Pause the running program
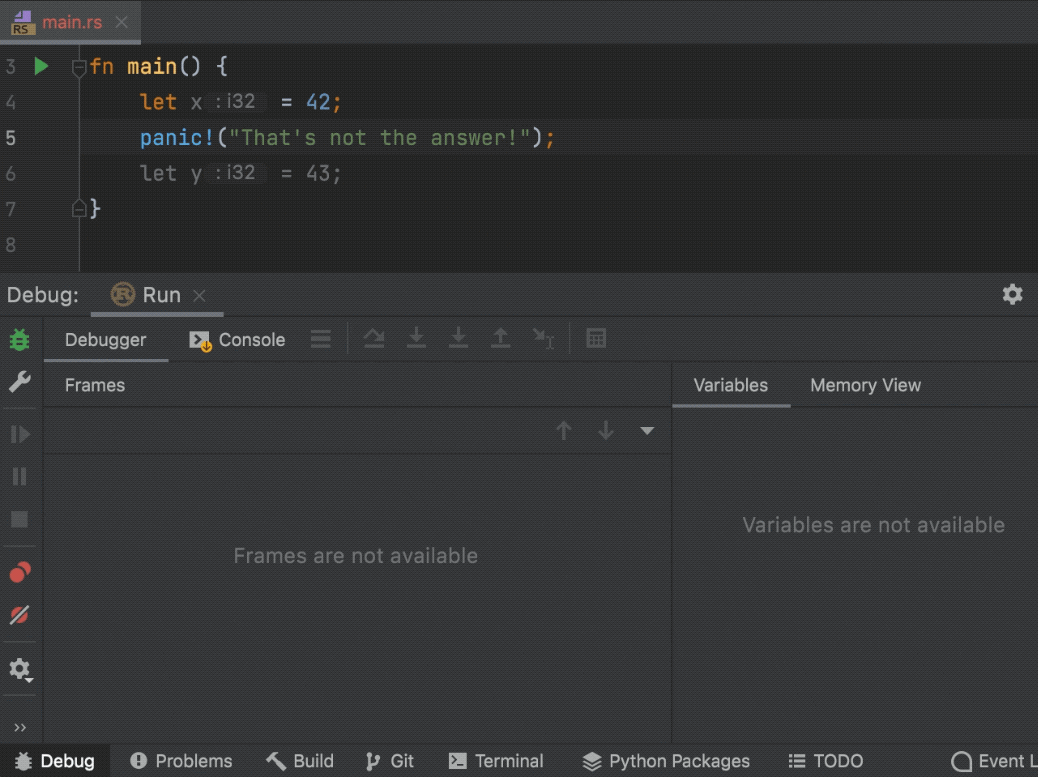 click(x=20, y=476)
